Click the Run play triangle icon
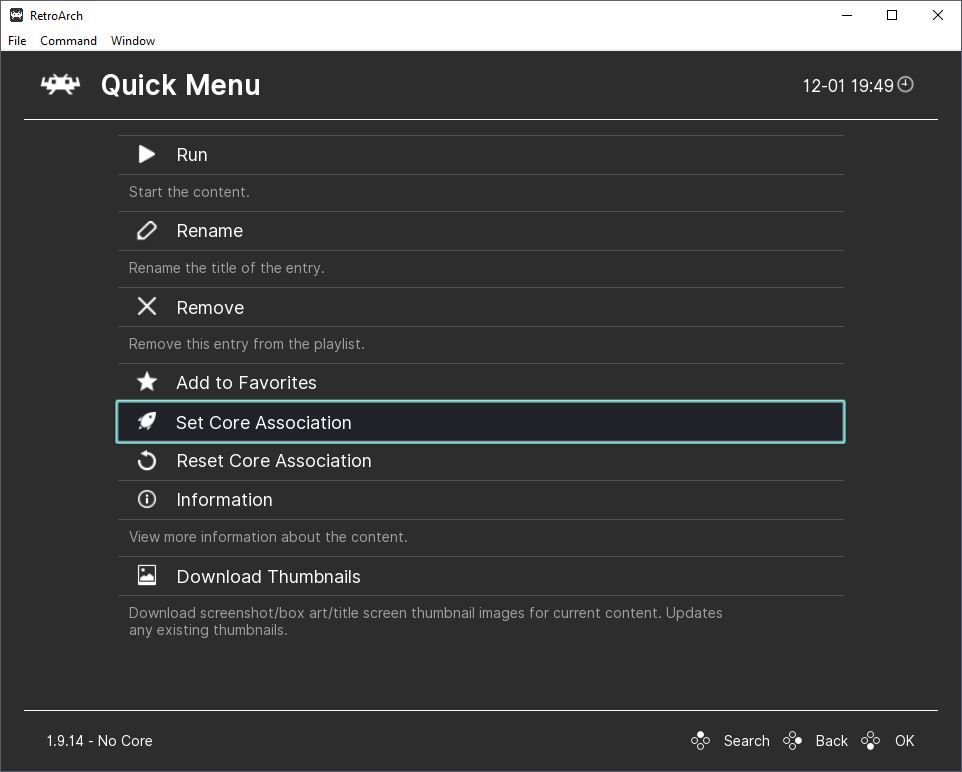This screenshot has width=962, height=772. [147, 154]
